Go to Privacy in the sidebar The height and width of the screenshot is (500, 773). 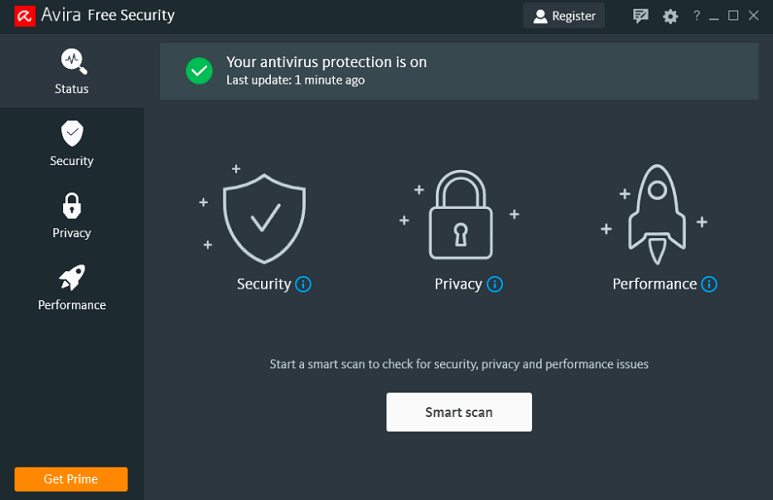pos(71,215)
